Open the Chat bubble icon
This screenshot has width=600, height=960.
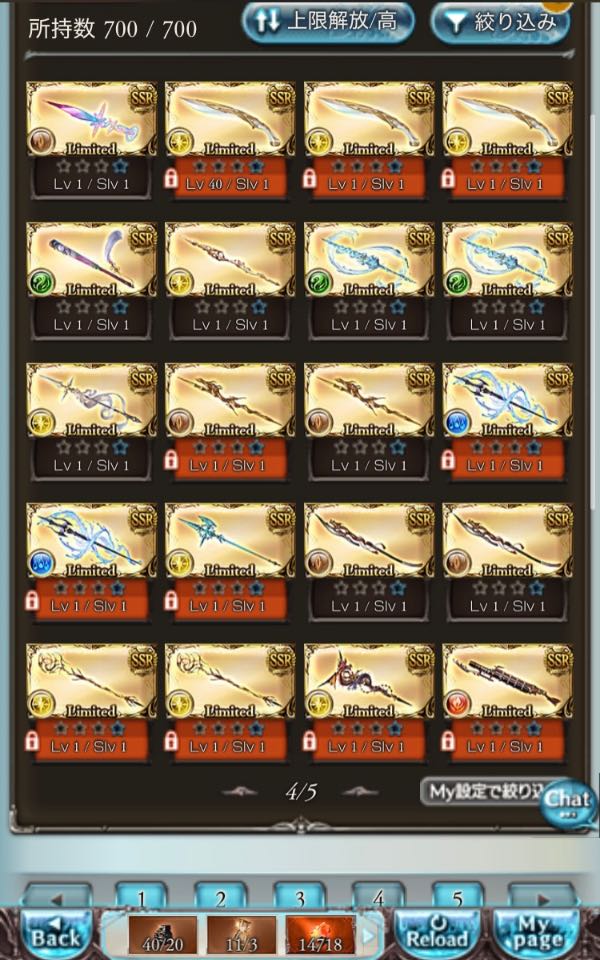[x=568, y=802]
